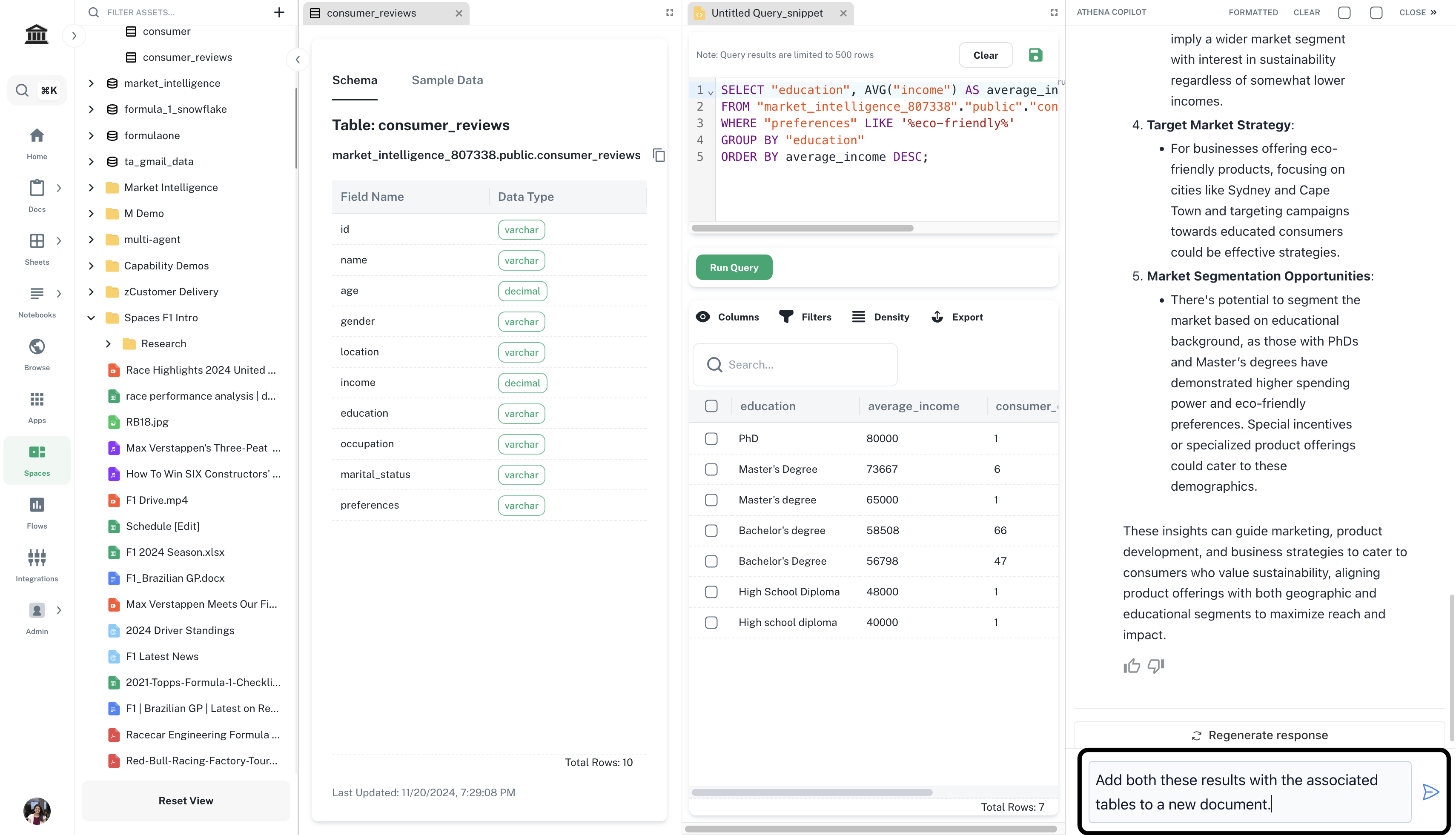Select all rows with the header checkbox
The height and width of the screenshot is (835, 1456).
[x=711, y=406]
